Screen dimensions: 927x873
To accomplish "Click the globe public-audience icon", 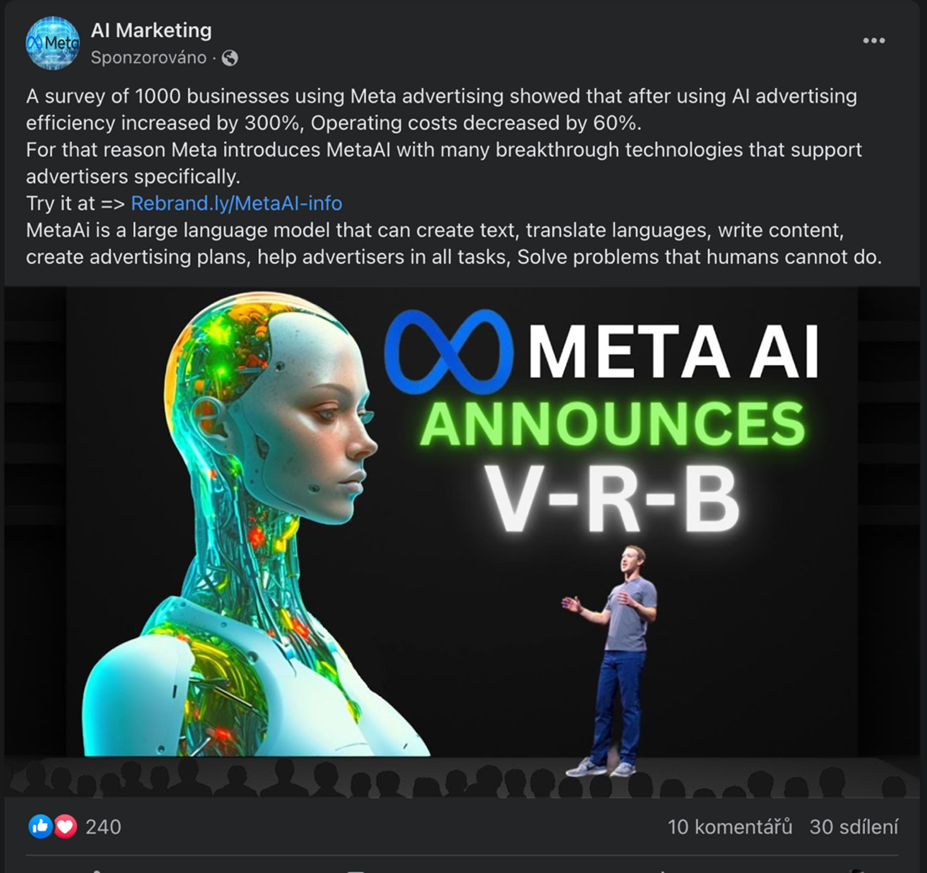I will coord(230,58).
